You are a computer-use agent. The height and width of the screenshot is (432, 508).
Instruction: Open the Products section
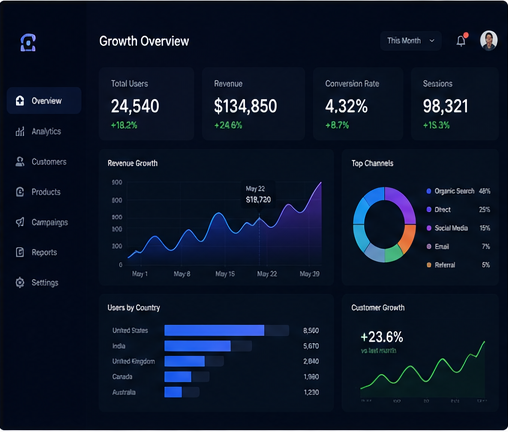pos(38,192)
